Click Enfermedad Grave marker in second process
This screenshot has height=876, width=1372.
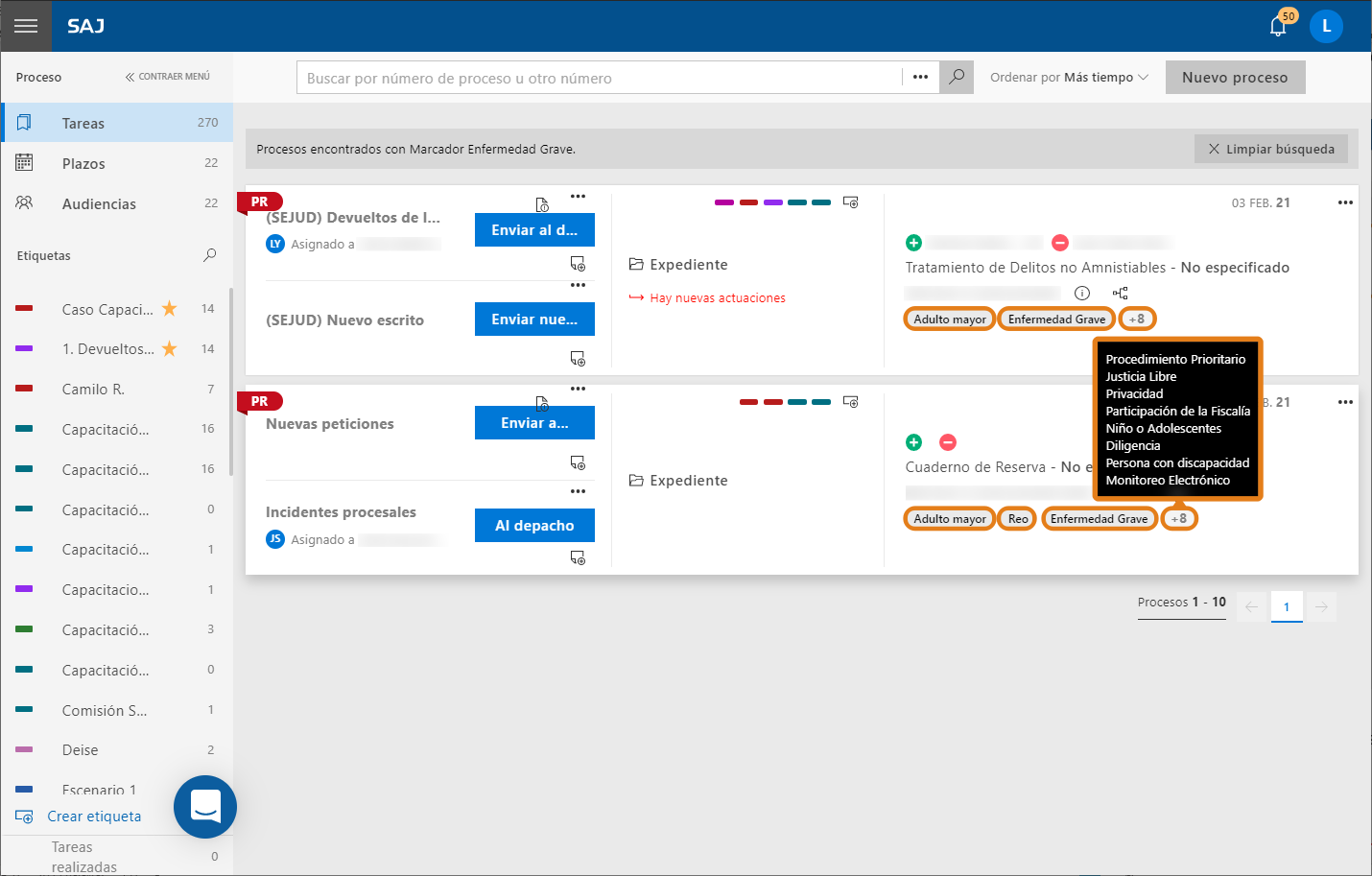(1100, 518)
